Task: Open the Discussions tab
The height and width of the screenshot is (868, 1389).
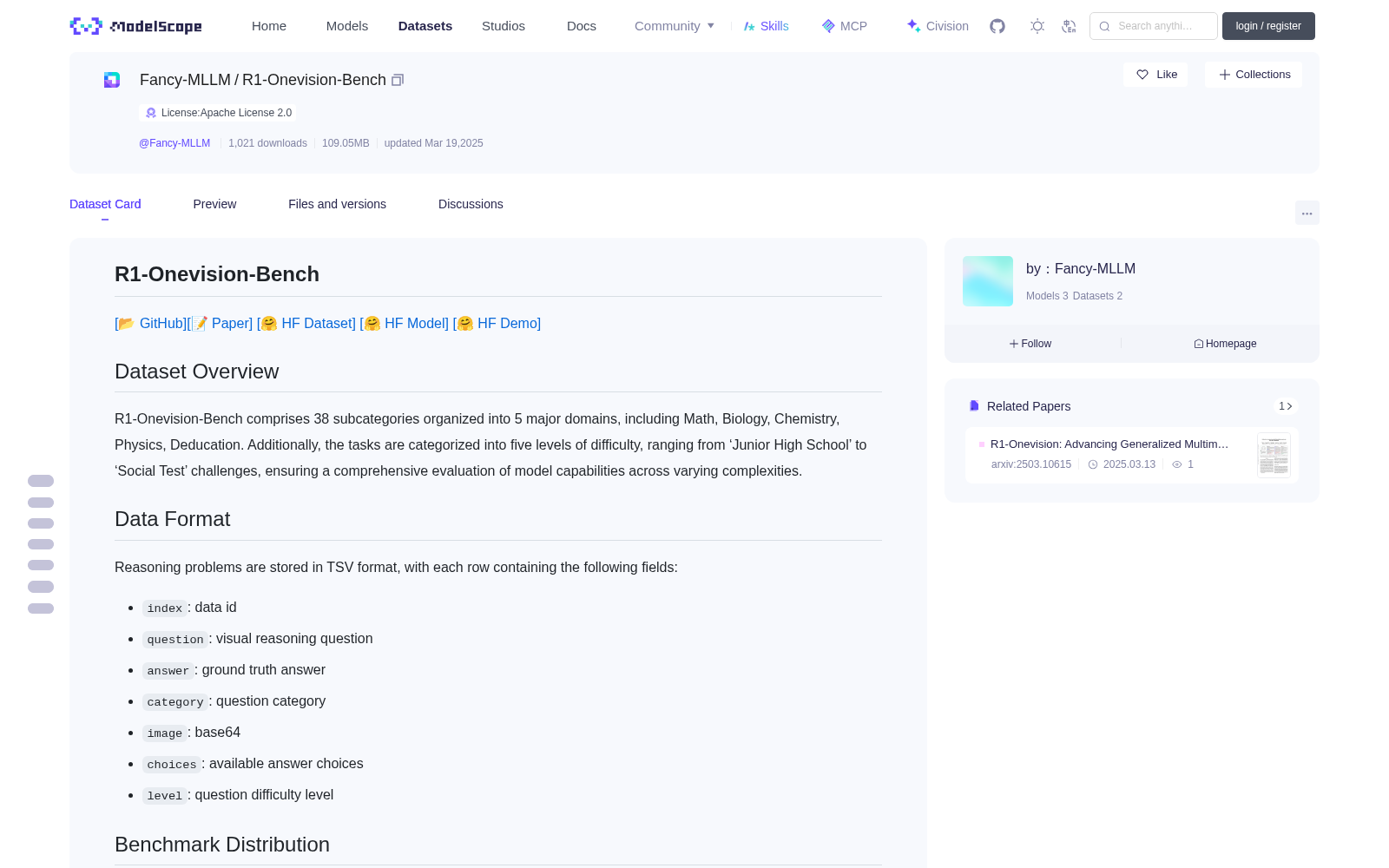Action: pyautogui.click(x=471, y=204)
